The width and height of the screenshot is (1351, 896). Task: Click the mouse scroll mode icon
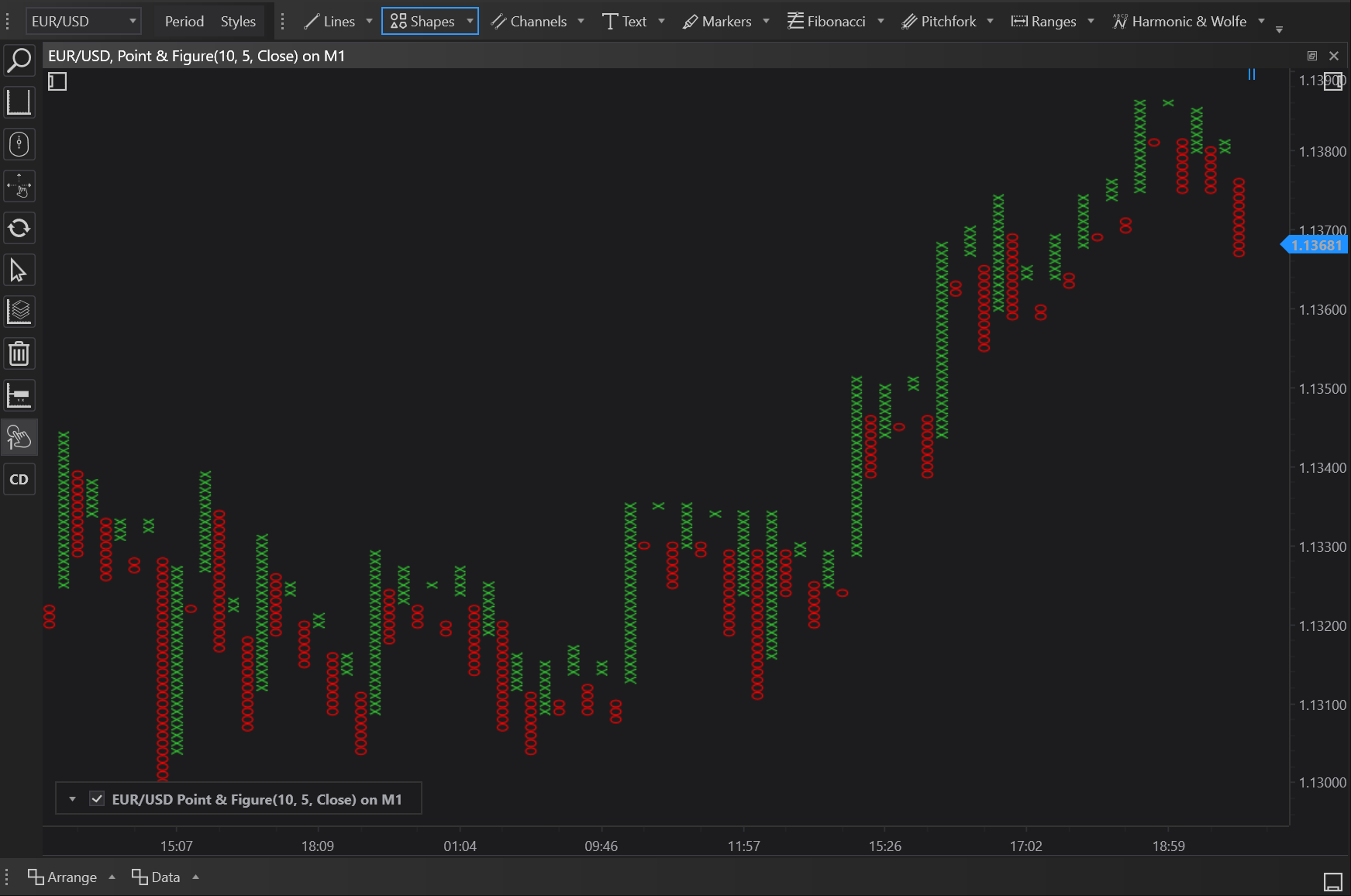pyautogui.click(x=19, y=144)
